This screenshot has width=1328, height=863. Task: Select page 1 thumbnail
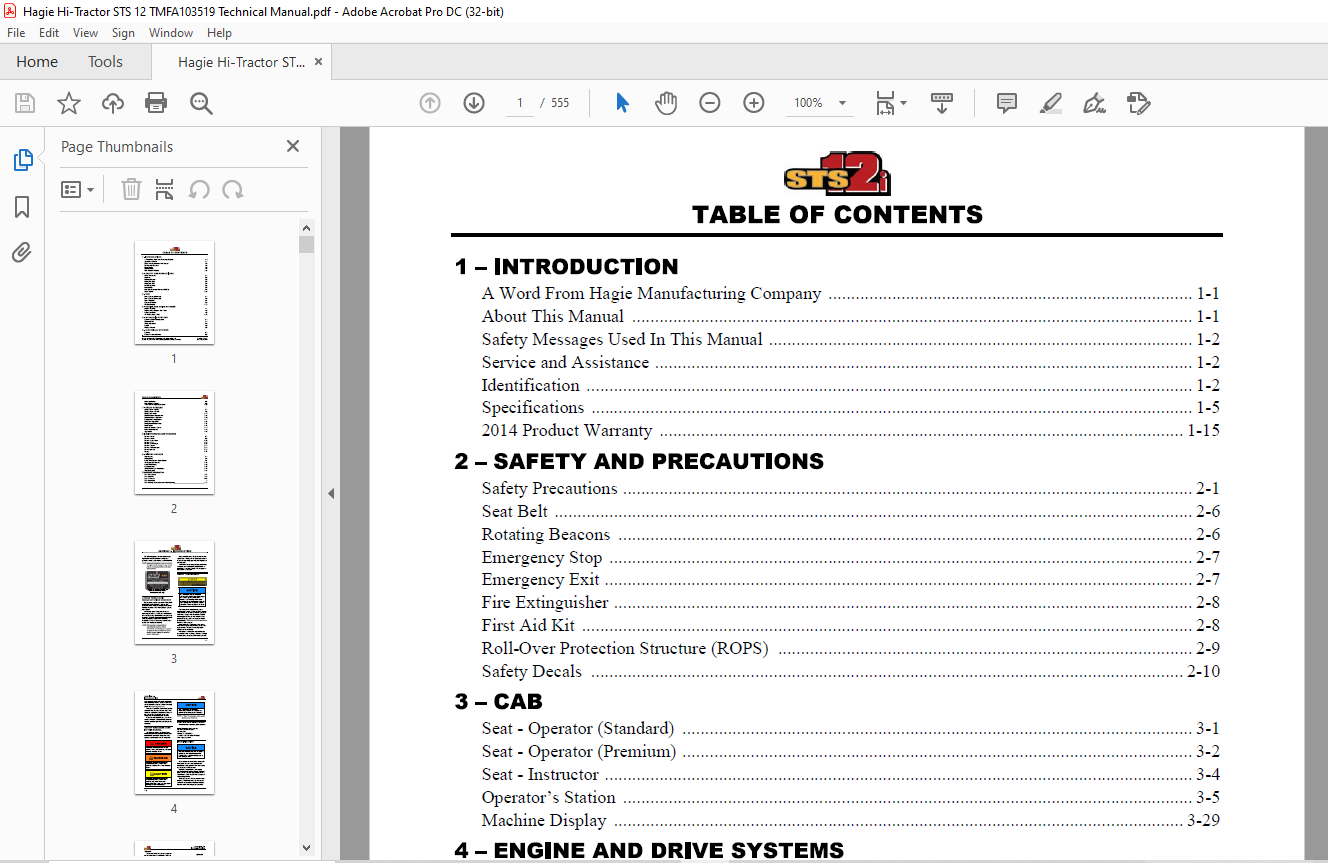[x=174, y=293]
